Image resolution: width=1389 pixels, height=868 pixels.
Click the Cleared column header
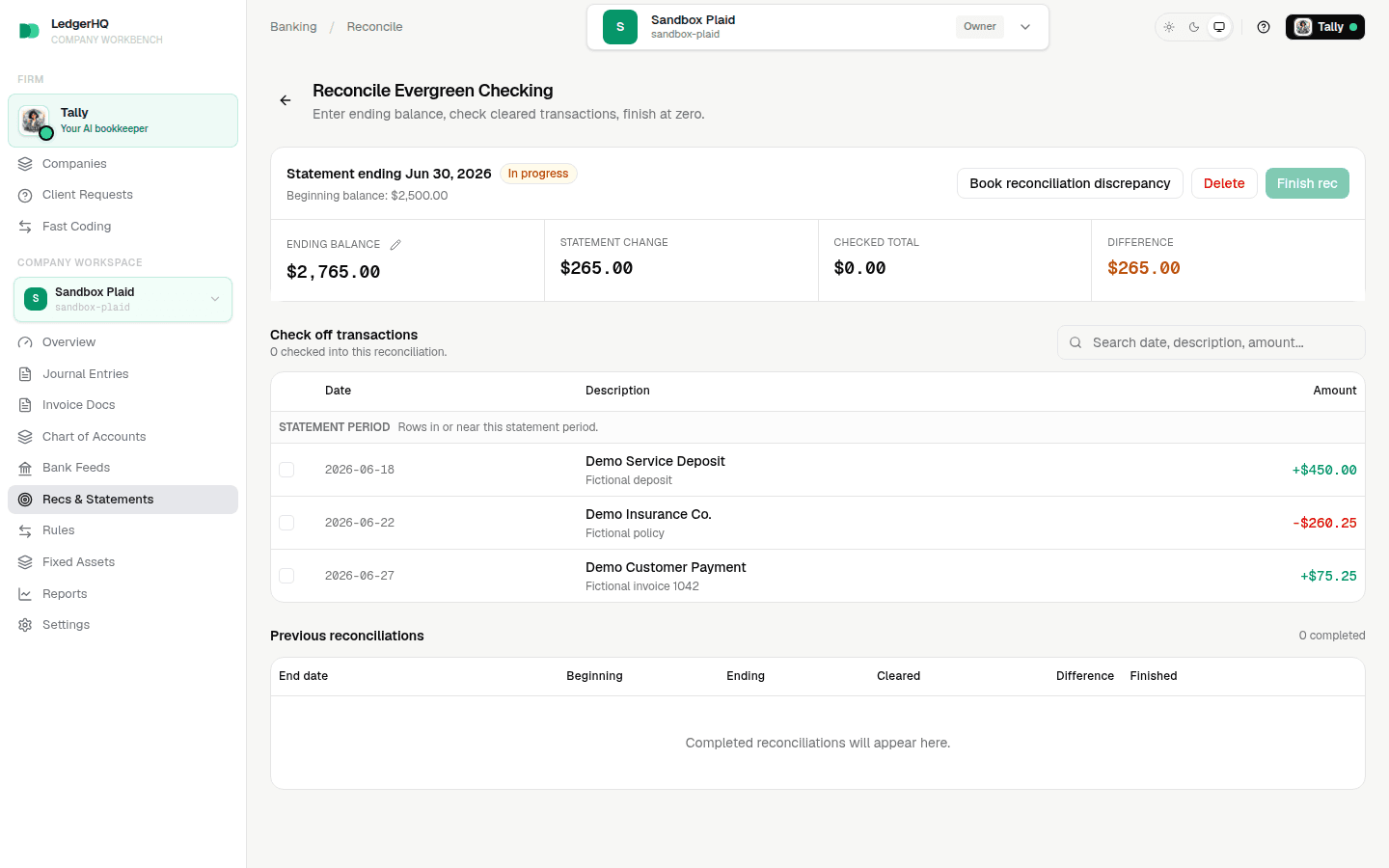coord(898,676)
